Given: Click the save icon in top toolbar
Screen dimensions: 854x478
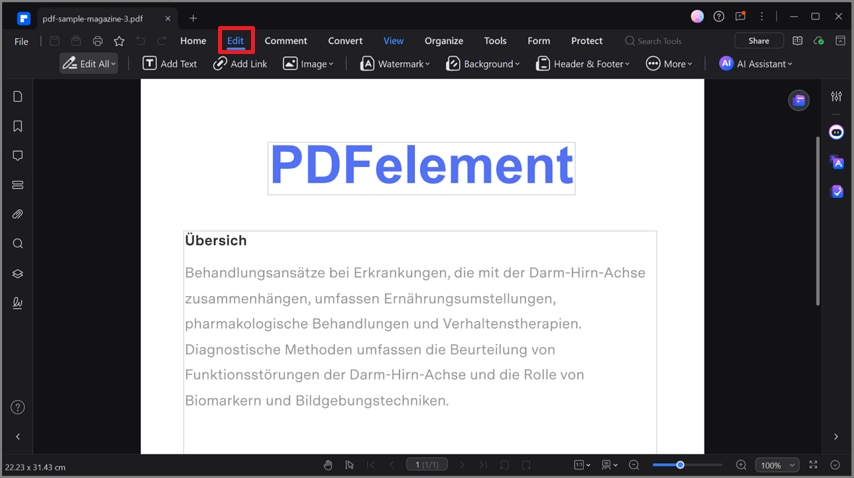Looking at the screenshot, I should (x=54, y=41).
